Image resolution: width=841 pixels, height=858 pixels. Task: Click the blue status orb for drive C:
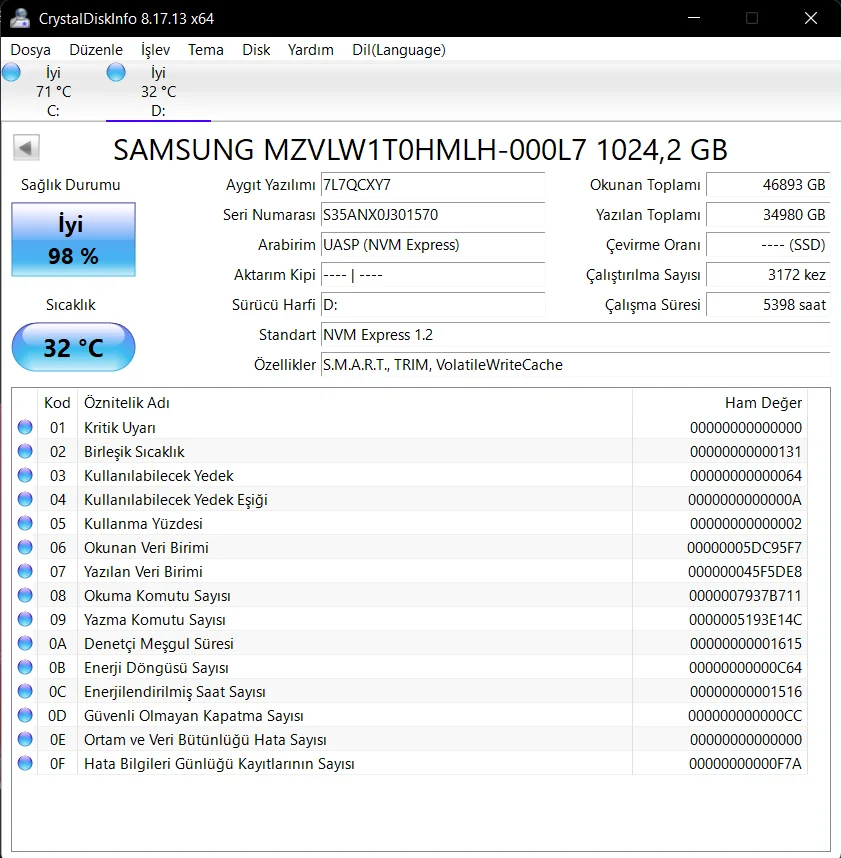pos(12,72)
